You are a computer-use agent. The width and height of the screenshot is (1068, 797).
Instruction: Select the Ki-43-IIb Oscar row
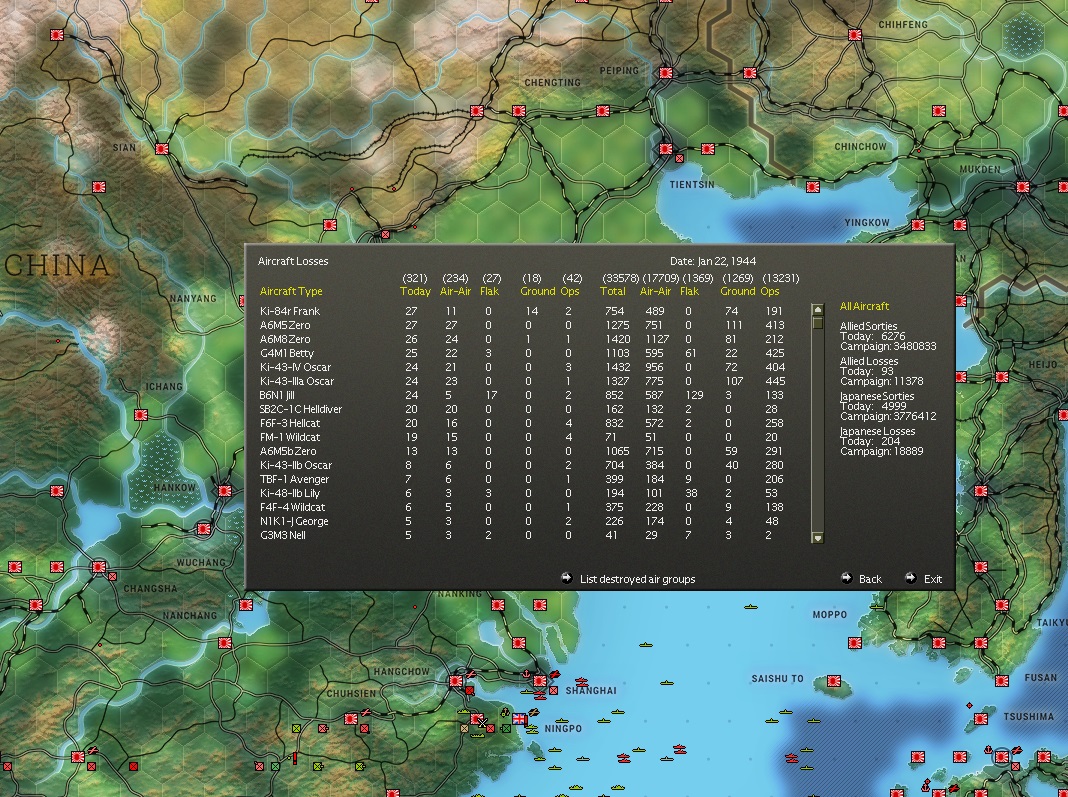click(522, 465)
